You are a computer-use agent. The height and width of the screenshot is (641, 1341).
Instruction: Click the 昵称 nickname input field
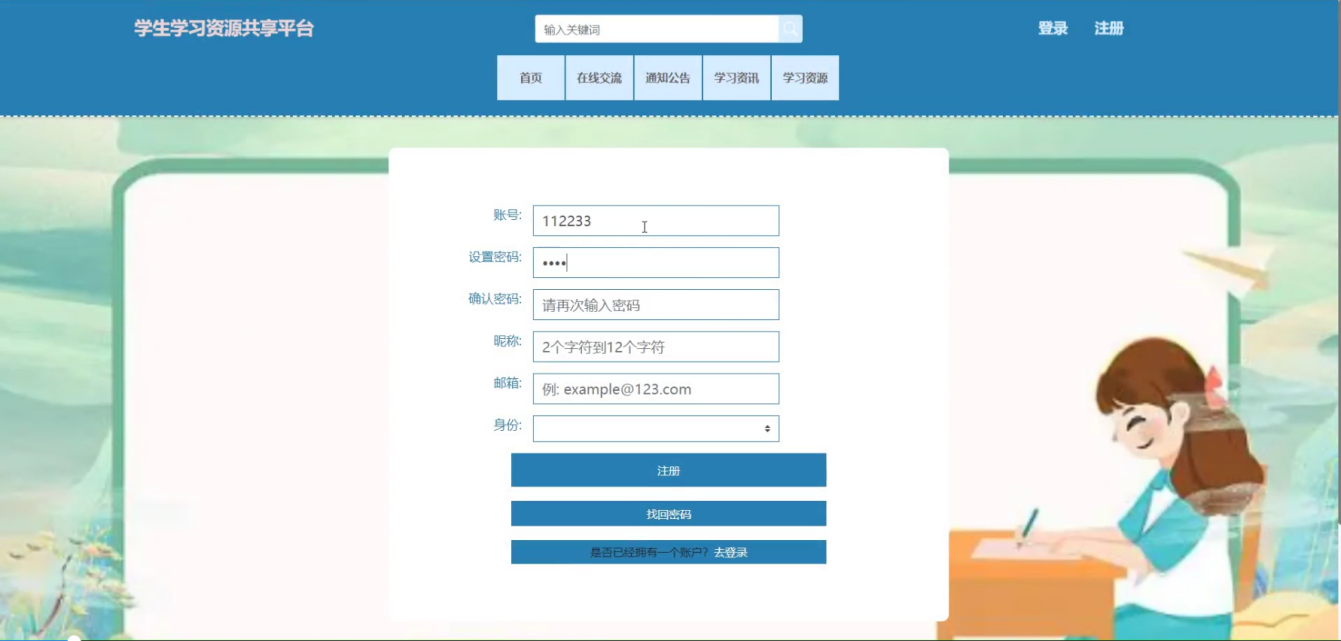656,347
